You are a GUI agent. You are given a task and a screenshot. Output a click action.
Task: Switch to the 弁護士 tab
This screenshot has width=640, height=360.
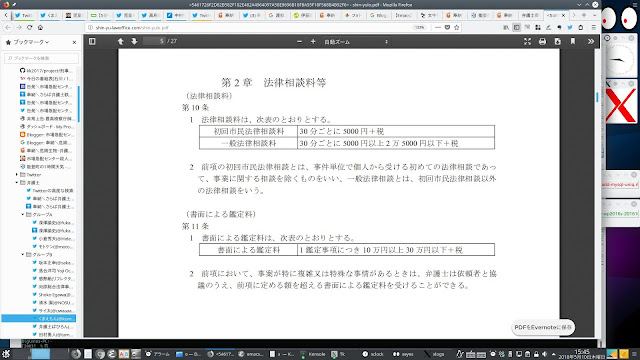530,15
